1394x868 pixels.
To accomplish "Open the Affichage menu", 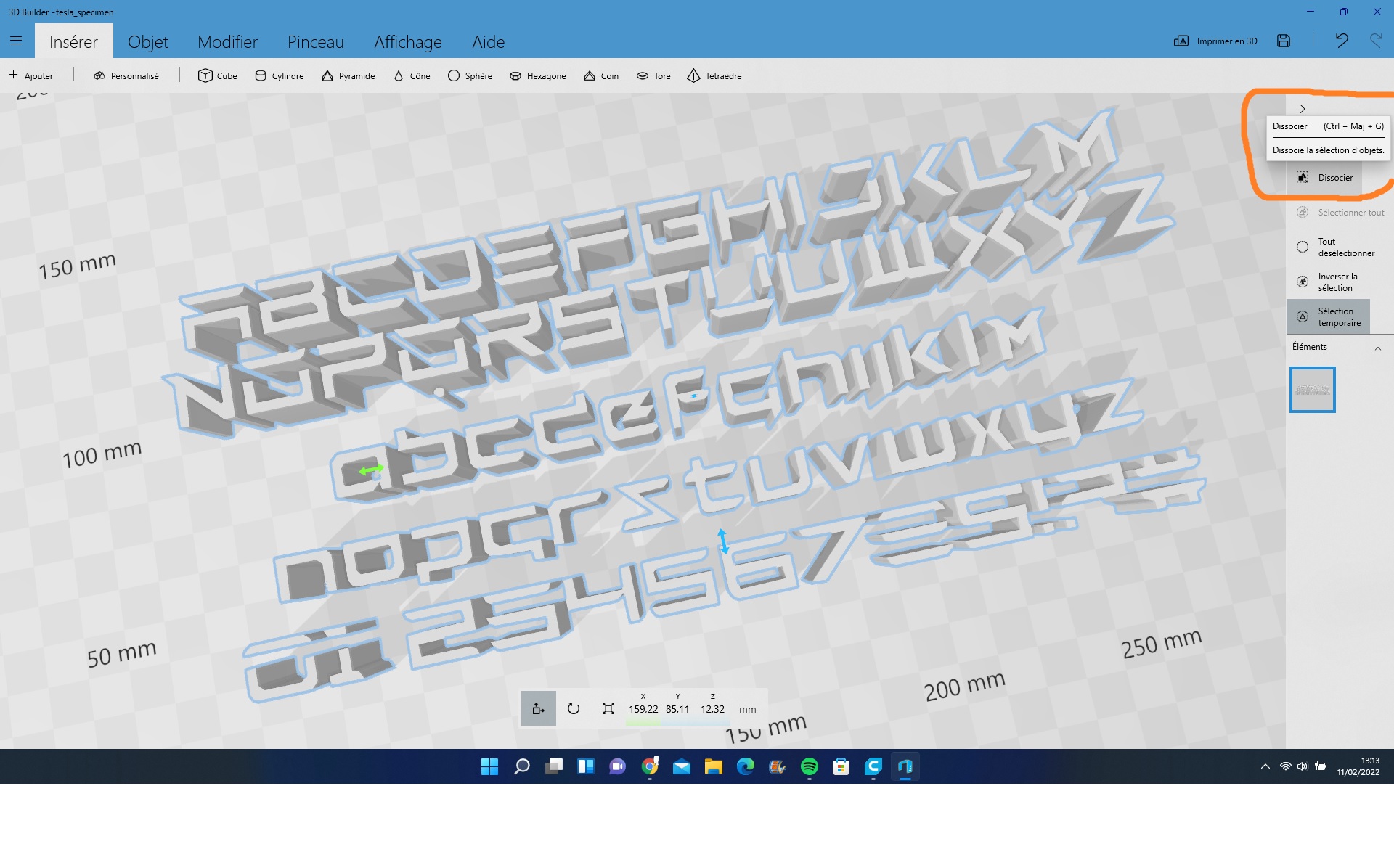I will (407, 41).
